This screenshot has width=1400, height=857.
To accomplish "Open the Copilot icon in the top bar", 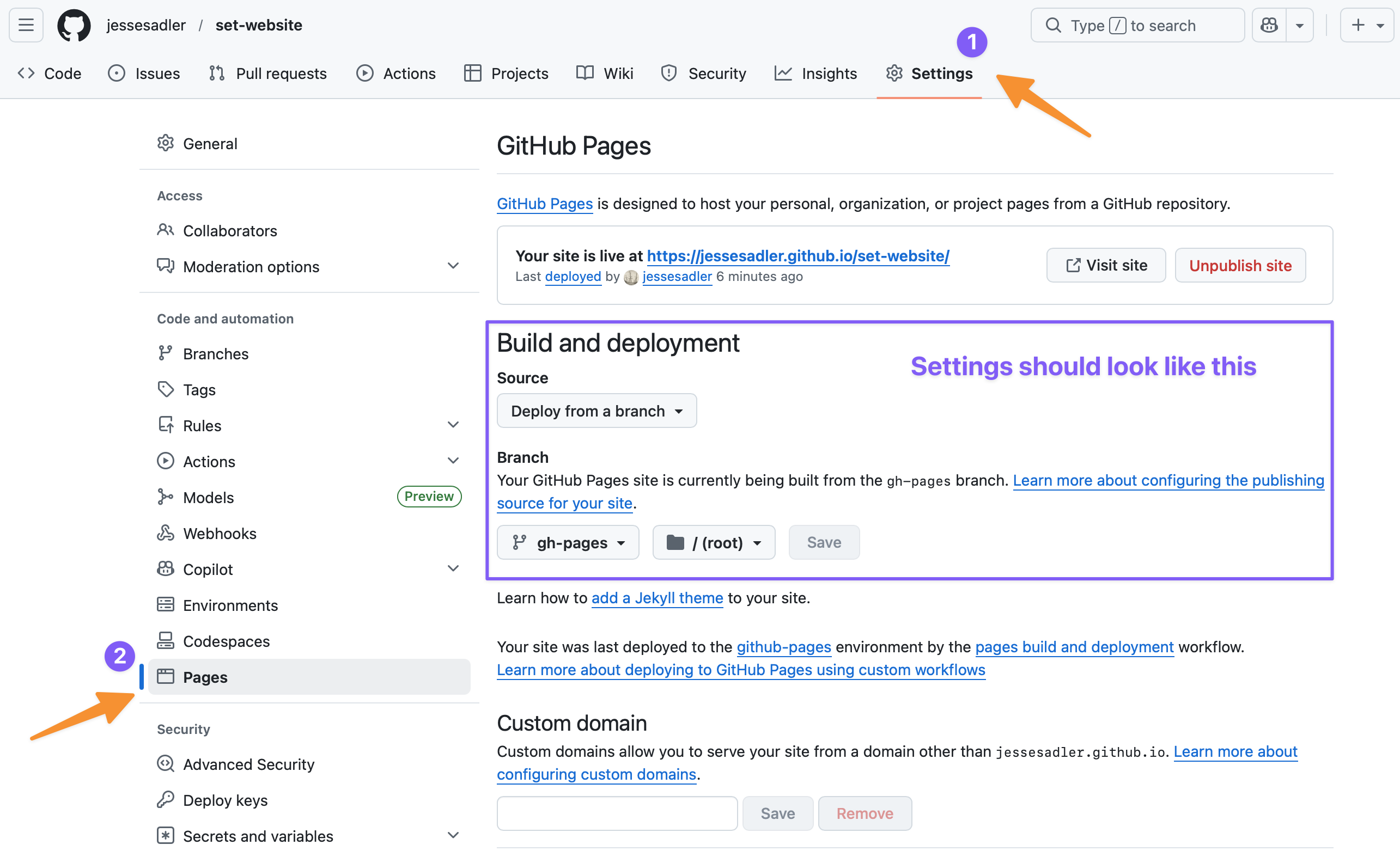I will point(1269,25).
